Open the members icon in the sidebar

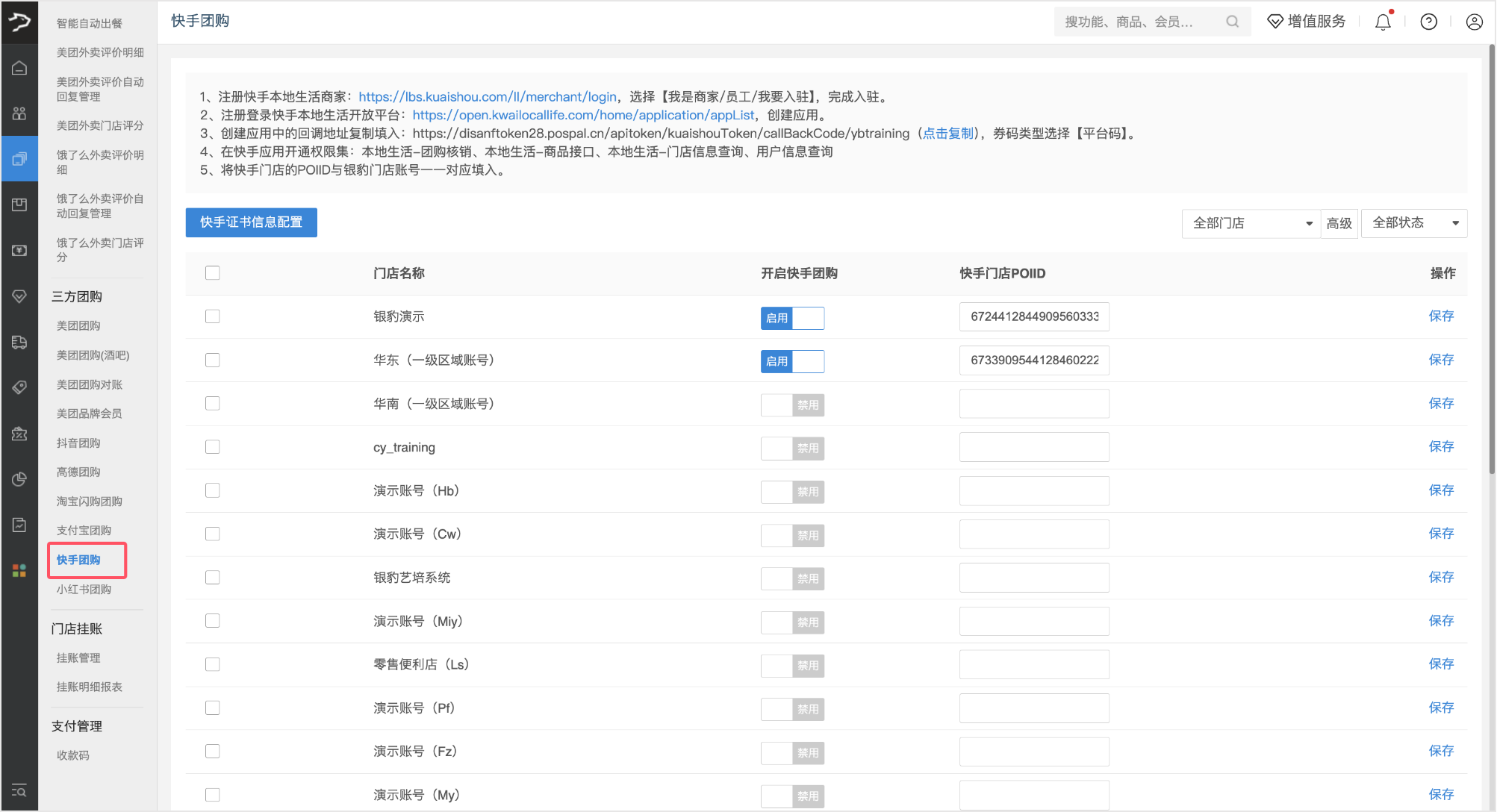[x=19, y=113]
